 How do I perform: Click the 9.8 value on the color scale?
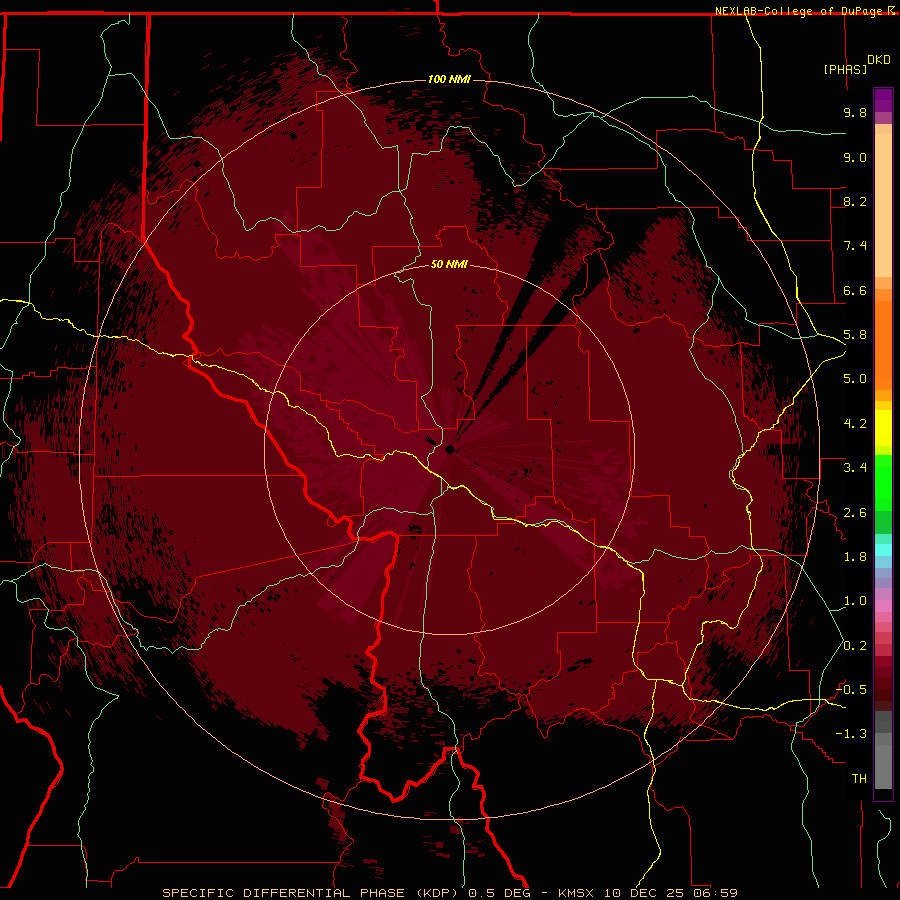tap(855, 112)
